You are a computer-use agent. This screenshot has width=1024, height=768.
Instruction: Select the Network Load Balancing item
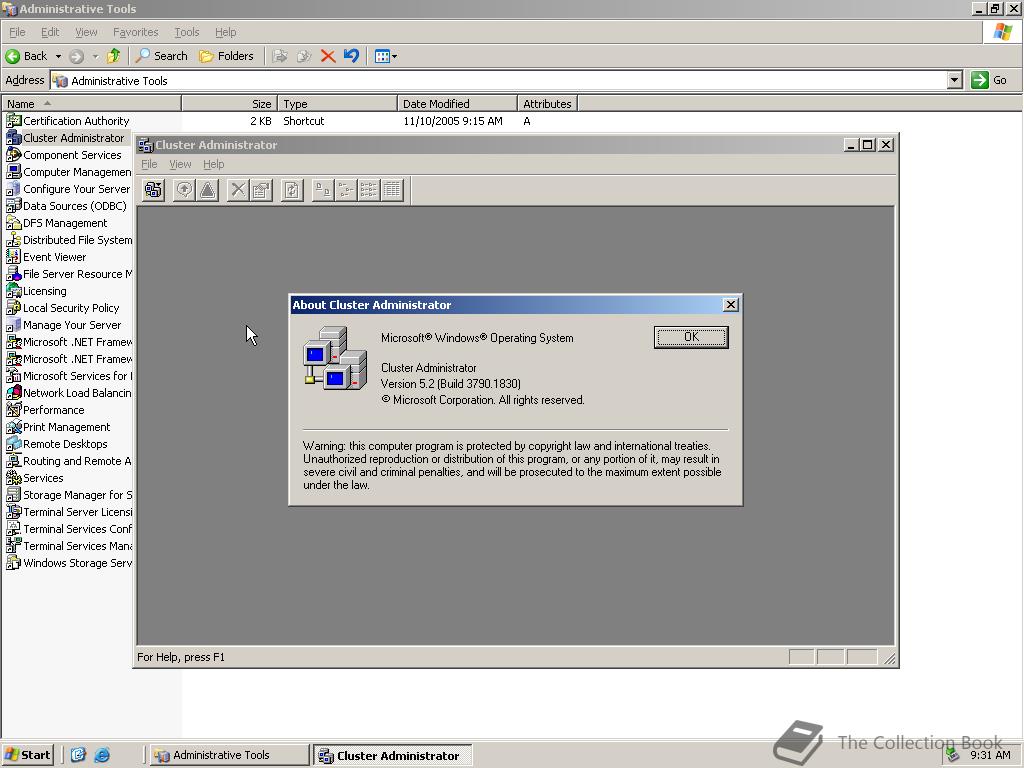pos(69,392)
